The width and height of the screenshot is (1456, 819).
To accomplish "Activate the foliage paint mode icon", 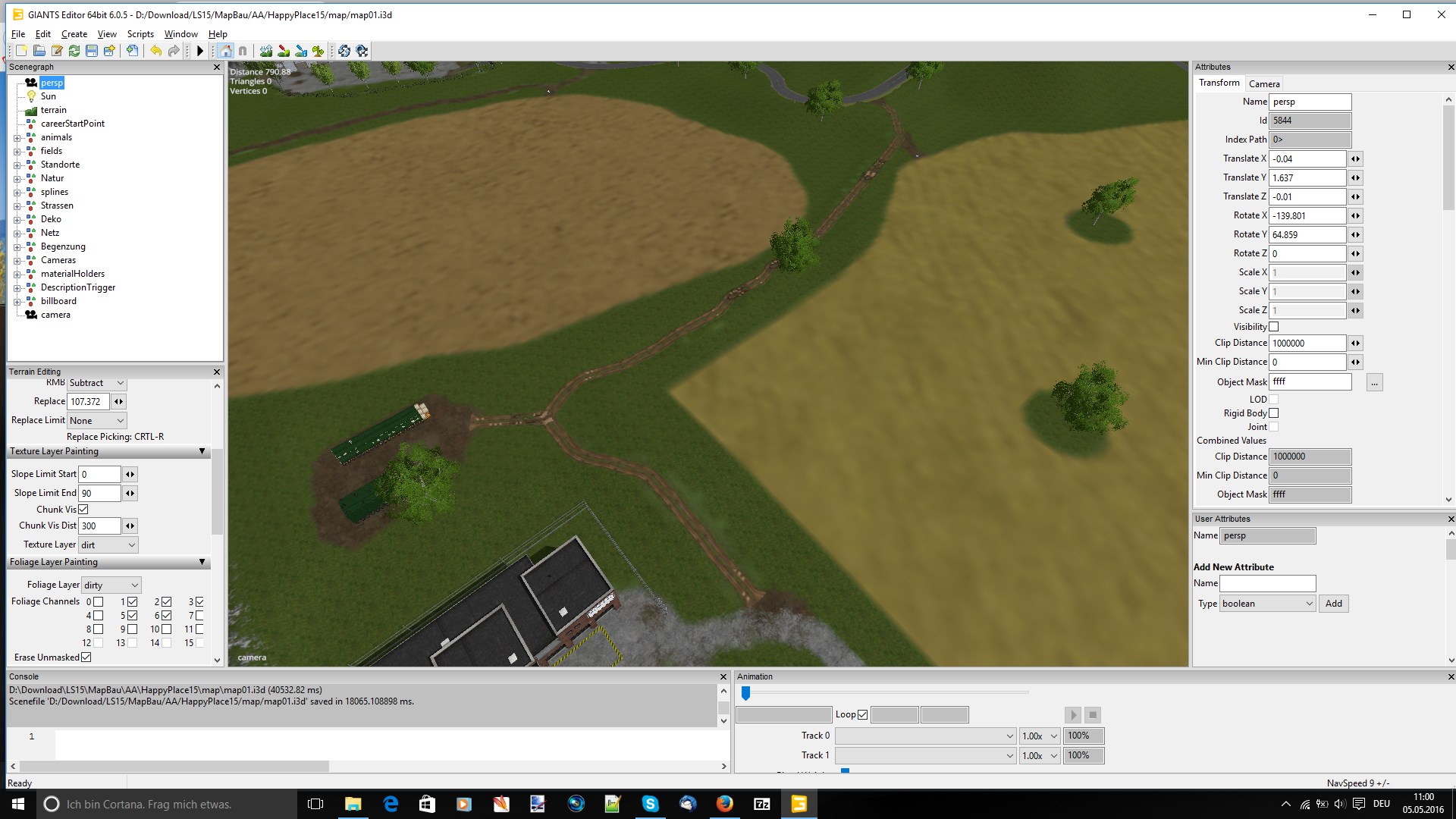I will (x=318, y=51).
